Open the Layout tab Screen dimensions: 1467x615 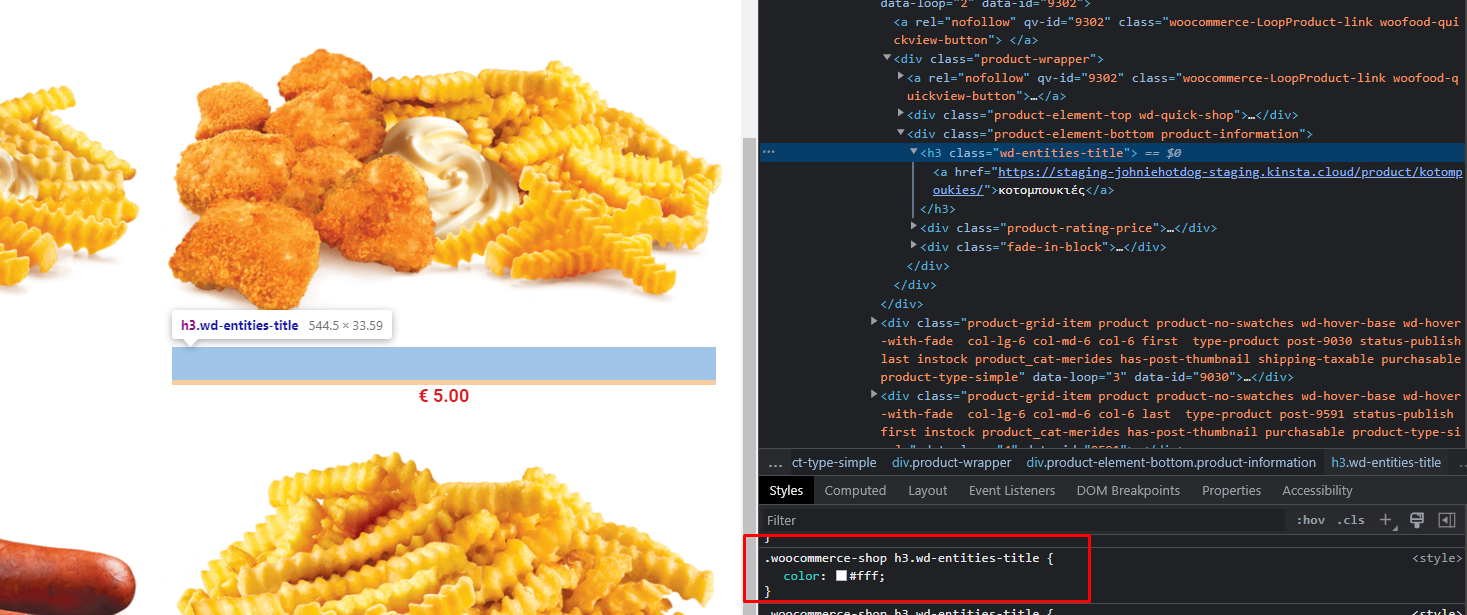(927, 490)
